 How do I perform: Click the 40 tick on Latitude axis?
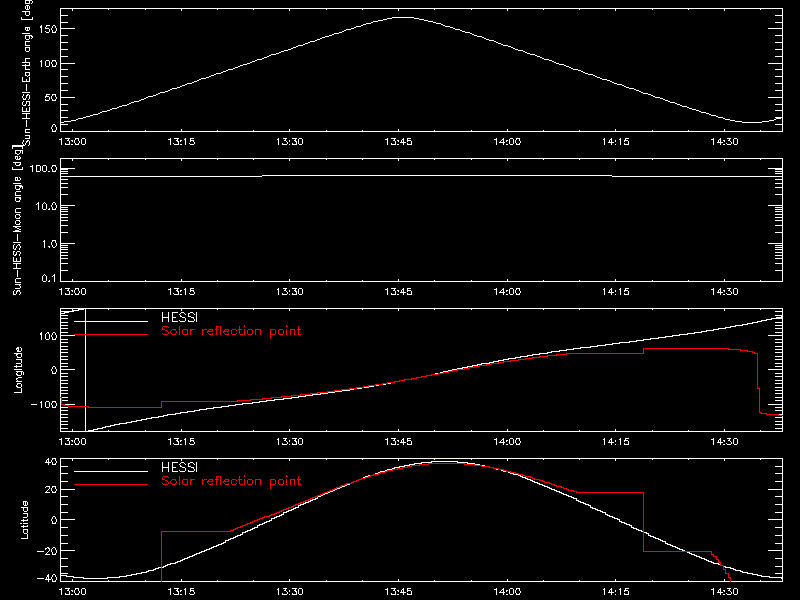click(51, 462)
